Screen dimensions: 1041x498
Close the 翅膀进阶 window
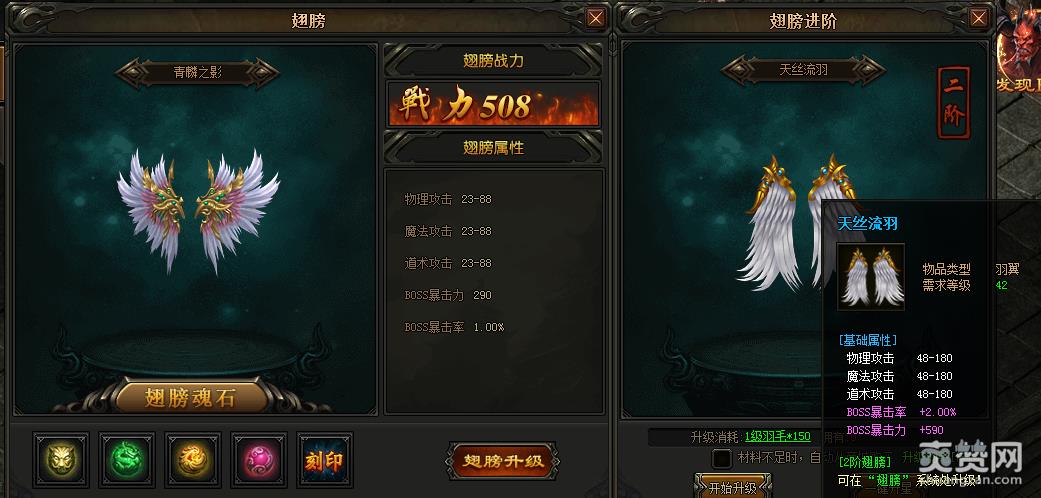coord(978,18)
